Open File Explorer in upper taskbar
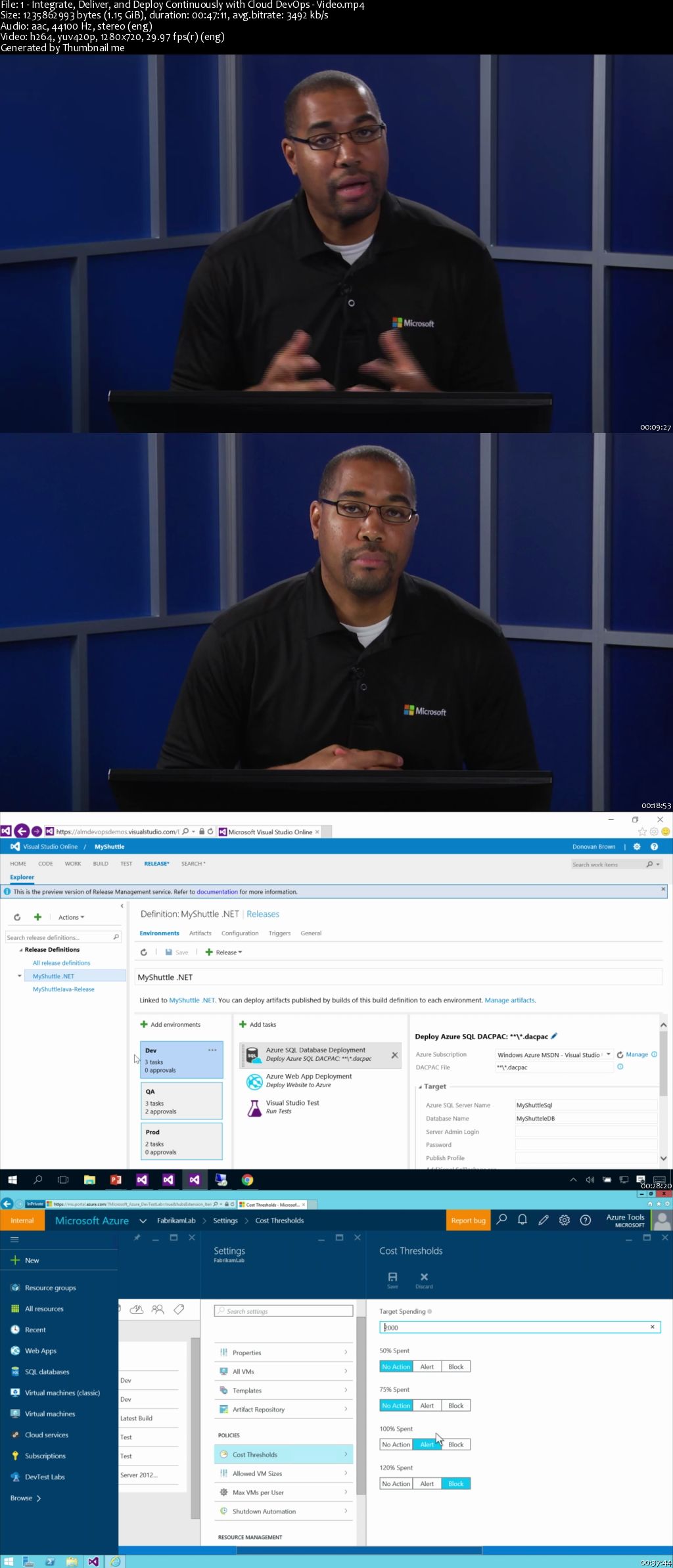 (89, 1180)
